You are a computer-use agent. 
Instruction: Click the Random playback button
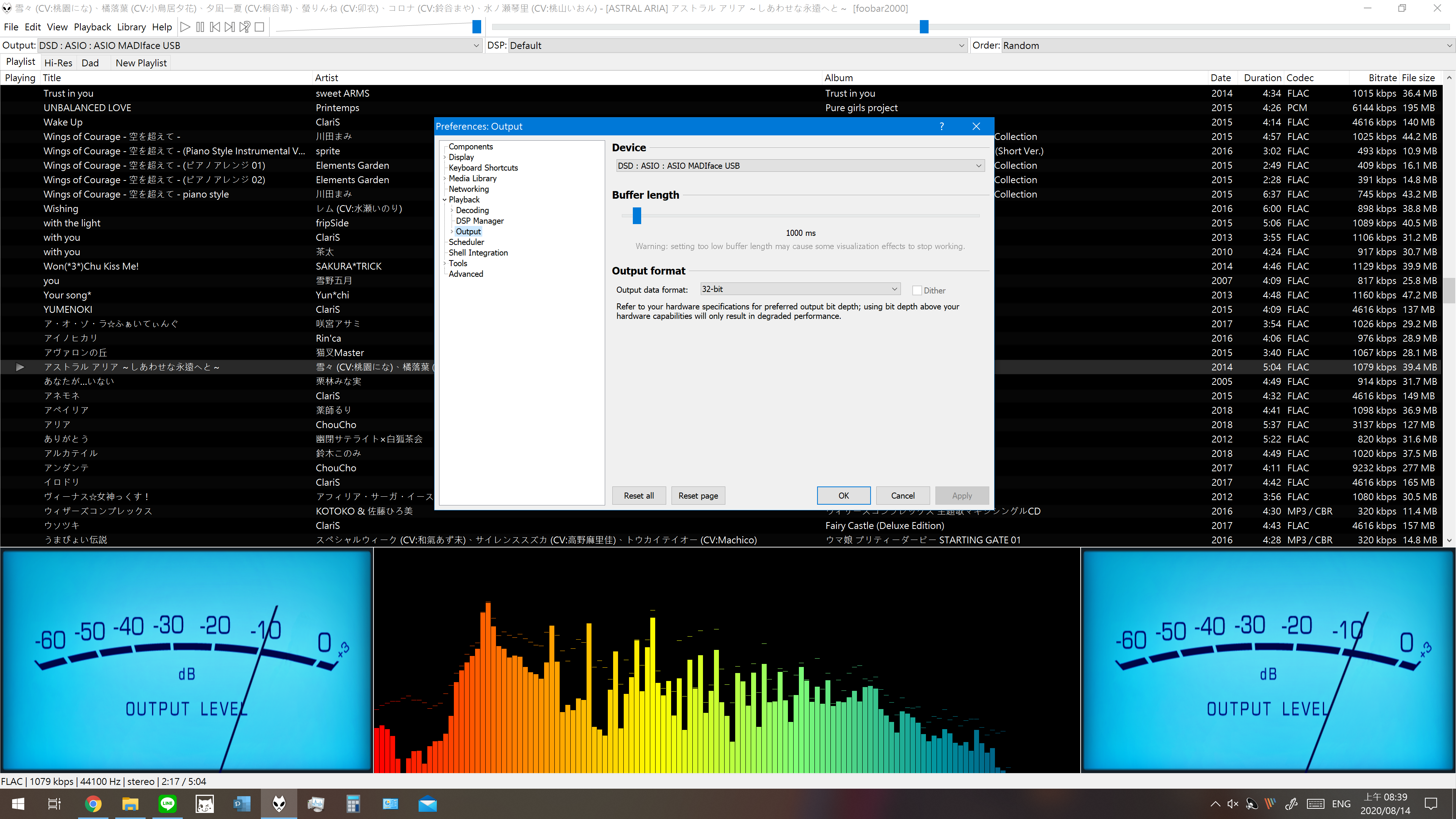pos(244,27)
